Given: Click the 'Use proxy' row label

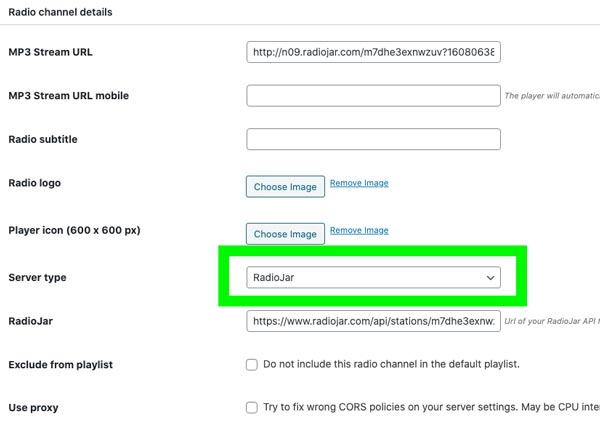Looking at the screenshot, I should tap(33, 408).
